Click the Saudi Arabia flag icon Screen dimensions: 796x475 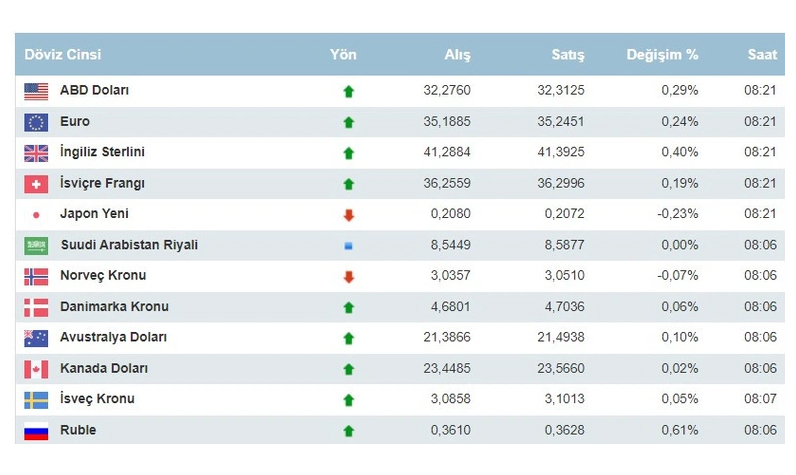[36, 246]
